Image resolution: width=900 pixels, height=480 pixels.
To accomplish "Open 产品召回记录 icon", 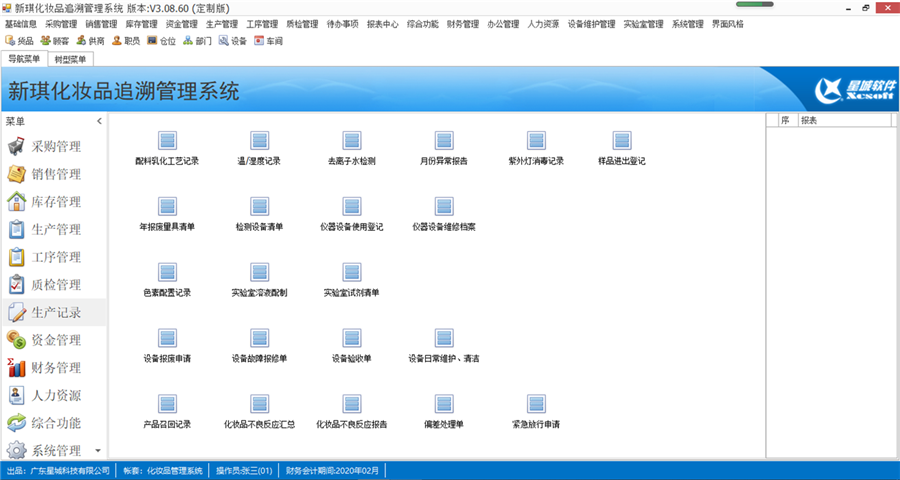I will 167,405.
